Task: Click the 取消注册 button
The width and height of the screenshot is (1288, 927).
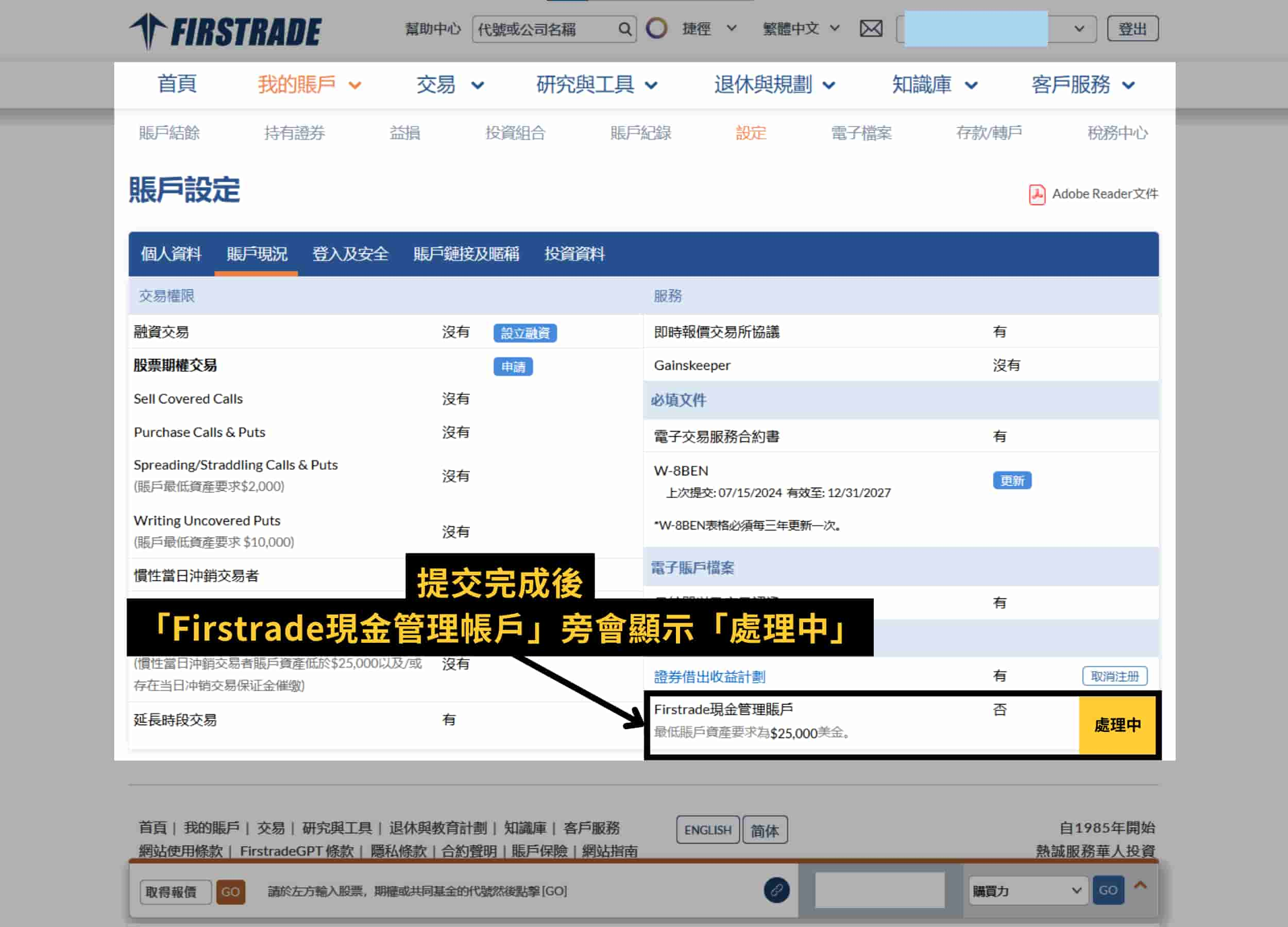Action: coord(1115,676)
